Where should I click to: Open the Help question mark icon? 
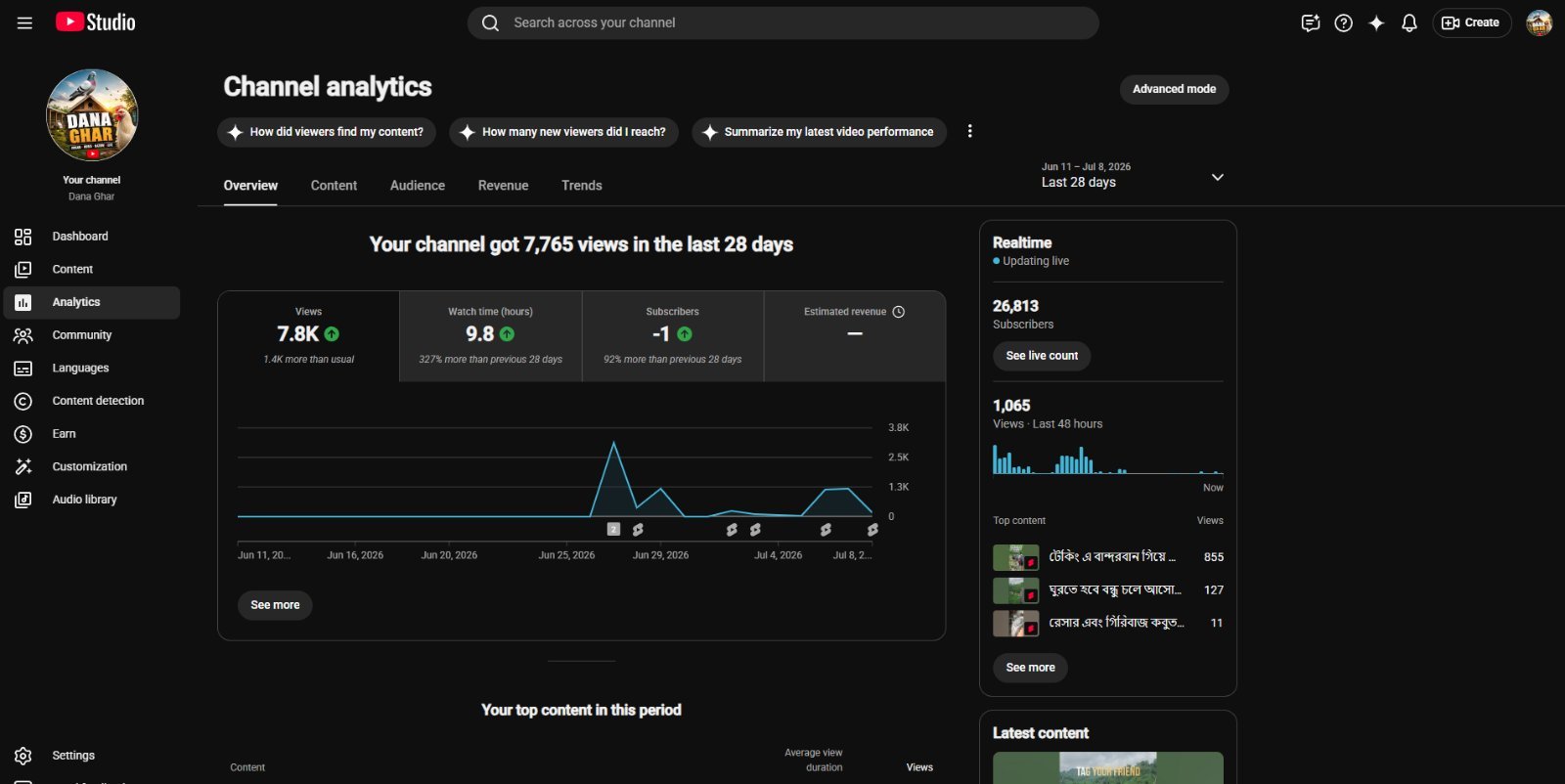[1344, 22]
